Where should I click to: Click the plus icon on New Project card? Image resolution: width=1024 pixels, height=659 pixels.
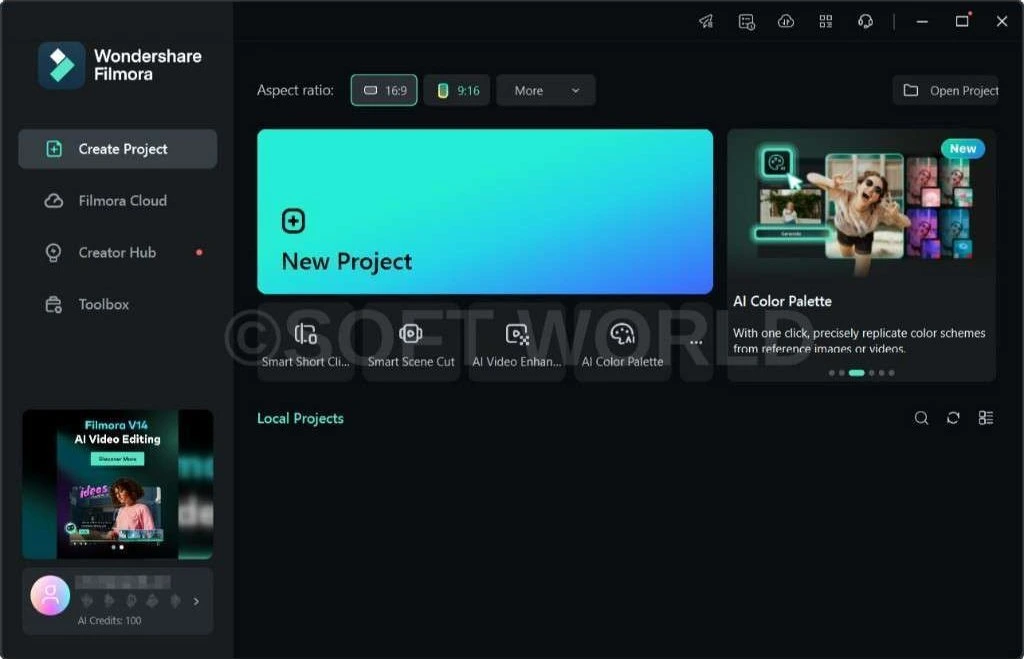pyautogui.click(x=293, y=221)
